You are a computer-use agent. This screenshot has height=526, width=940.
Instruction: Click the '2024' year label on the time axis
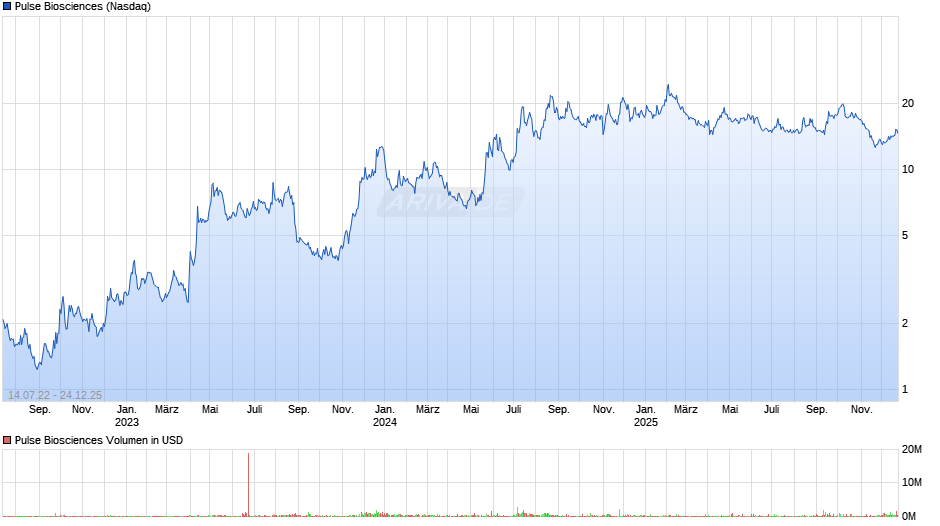[385, 422]
